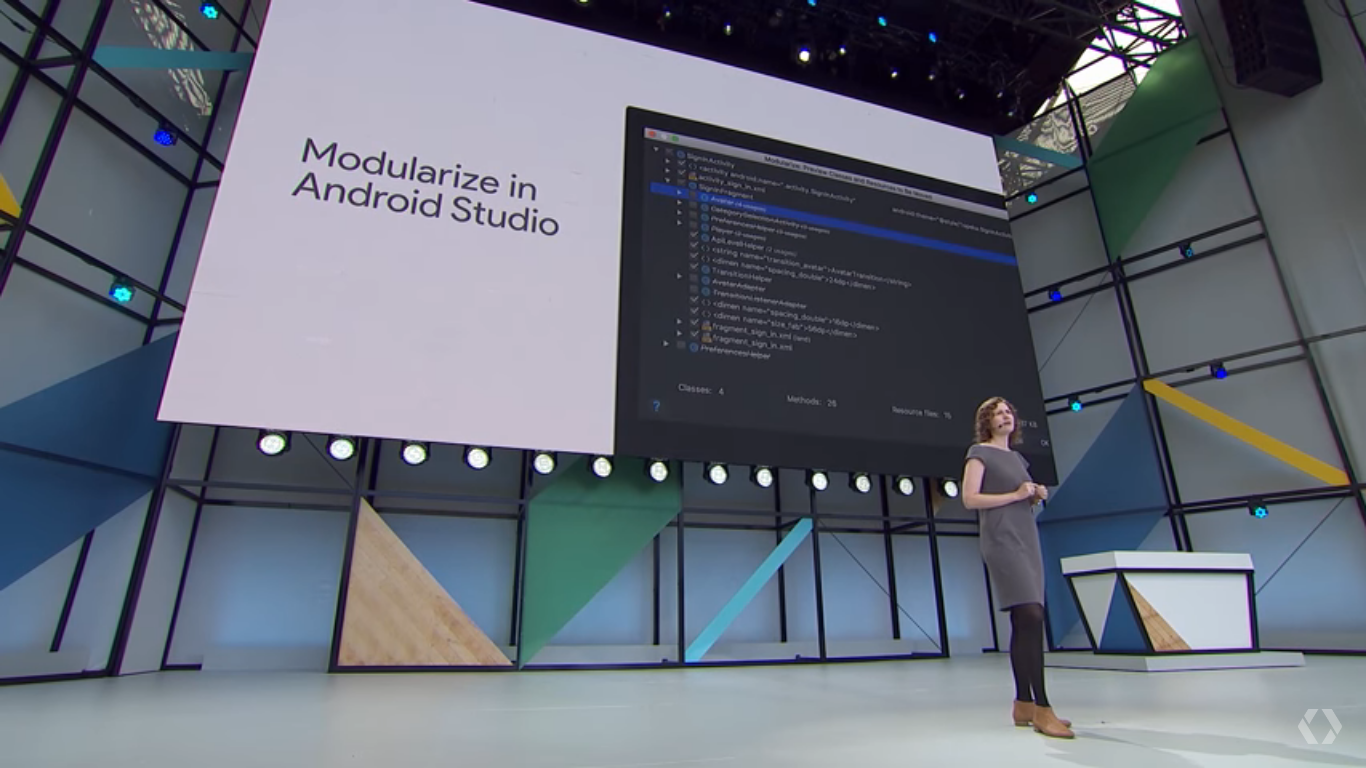Click the 'Methods: 26' count
This screenshot has height=768, width=1366.
(x=811, y=400)
